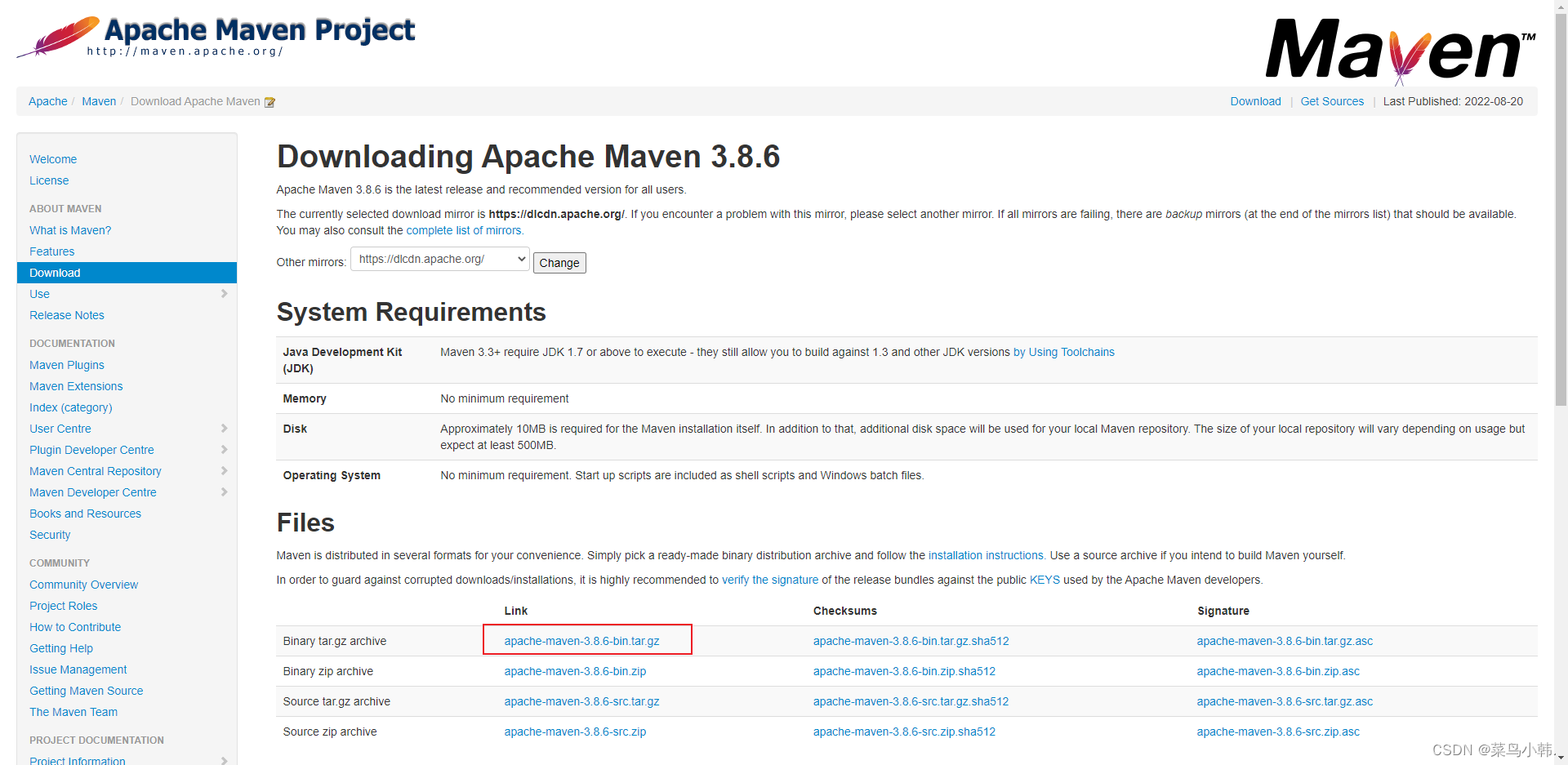Image resolution: width=1568 pixels, height=765 pixels.
Task: Open the Apache breadcrumb link
Action: click(48, 101)
